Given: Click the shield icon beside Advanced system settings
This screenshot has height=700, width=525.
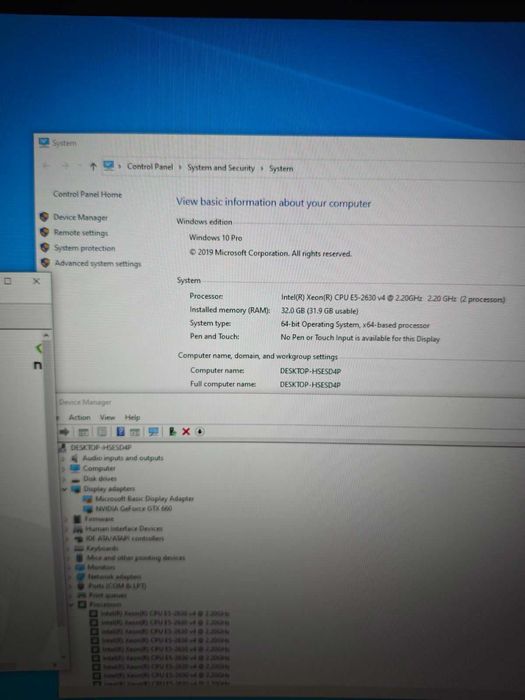Looking at the screenshot, I should coord(45,262).
